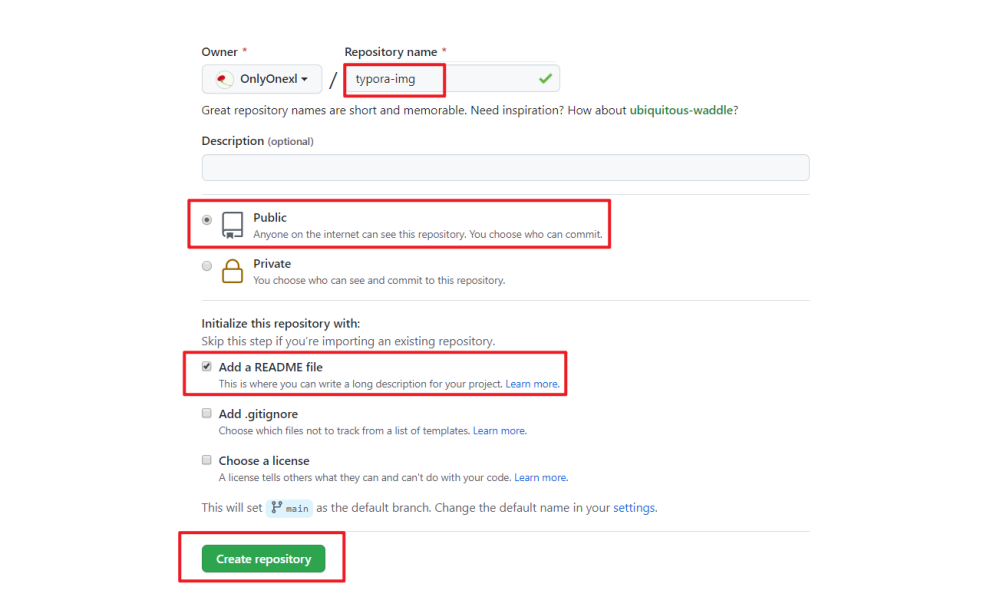Use the ubiquitous-waddle name suggestion
Image resolution: width=1000 pixels, height=600 pixels.
pyautogui.click(x=681, y=110)
